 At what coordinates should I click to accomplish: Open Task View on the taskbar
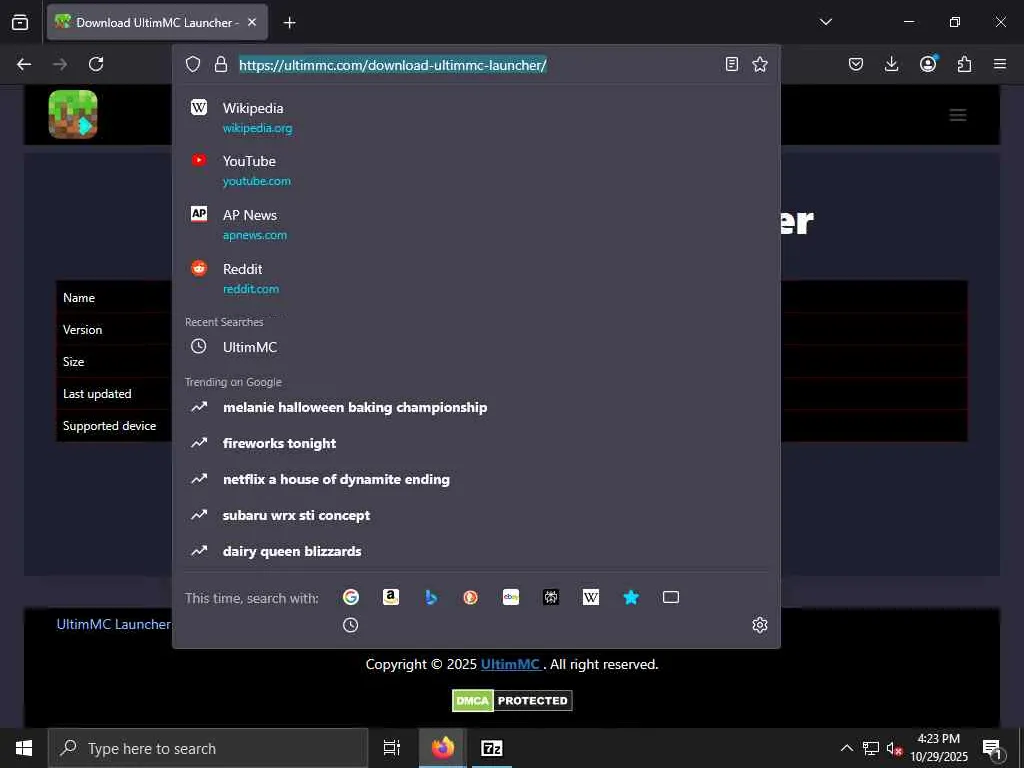(392, 748)
